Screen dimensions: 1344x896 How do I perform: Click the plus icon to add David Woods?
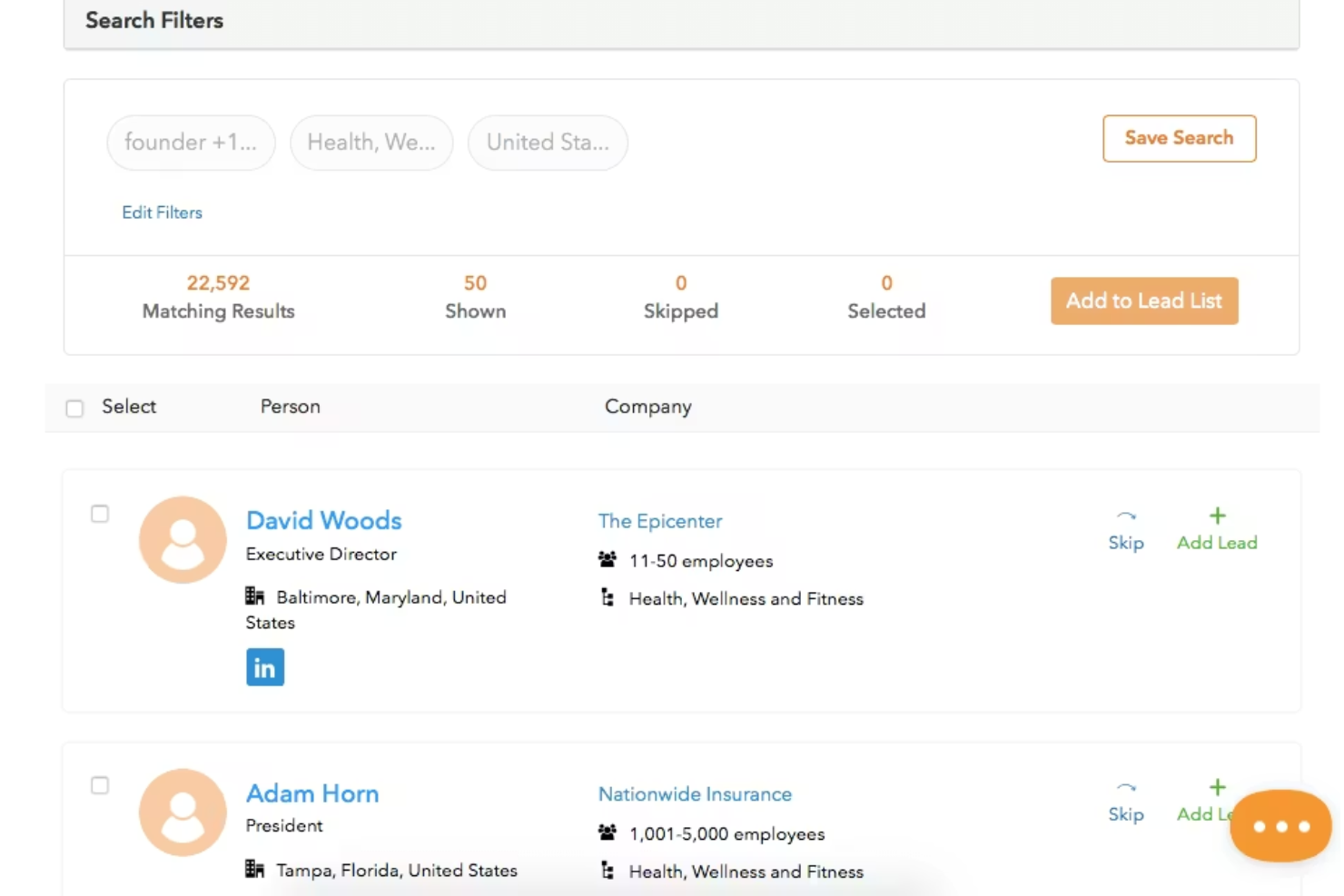[x=1218, y=516]
